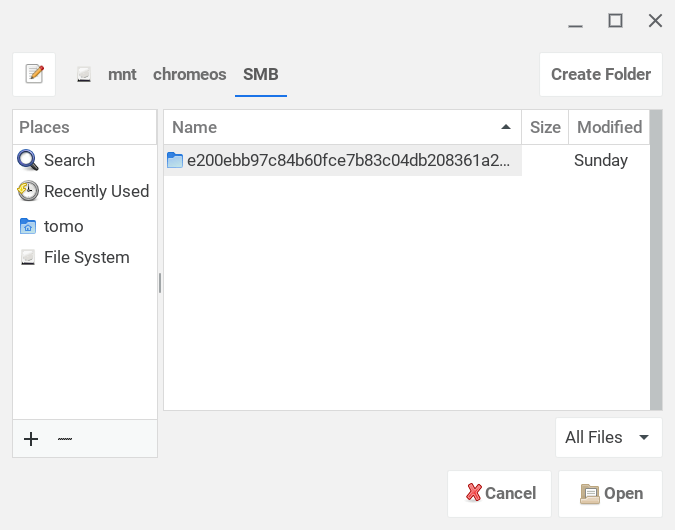
Task: Click the File System drive icon
Action: point(28,257)
